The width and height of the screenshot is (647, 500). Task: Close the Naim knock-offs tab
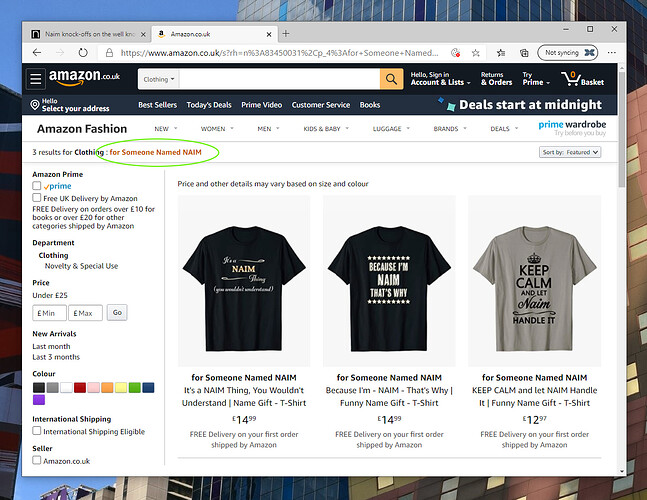(x=143, y=35)
